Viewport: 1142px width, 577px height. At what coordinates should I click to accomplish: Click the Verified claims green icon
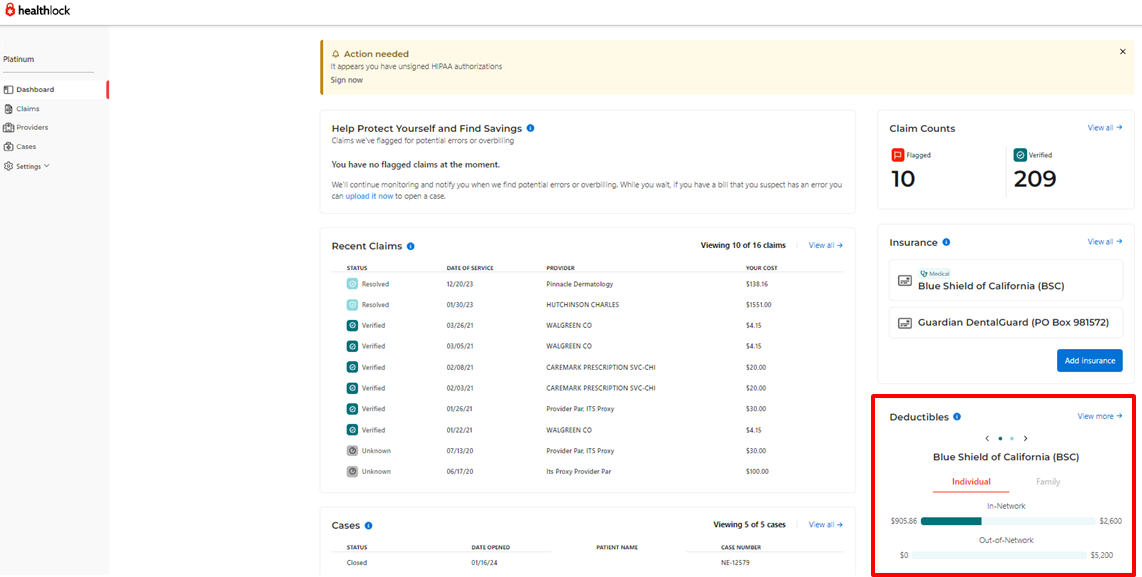[x=1021, y=154]
